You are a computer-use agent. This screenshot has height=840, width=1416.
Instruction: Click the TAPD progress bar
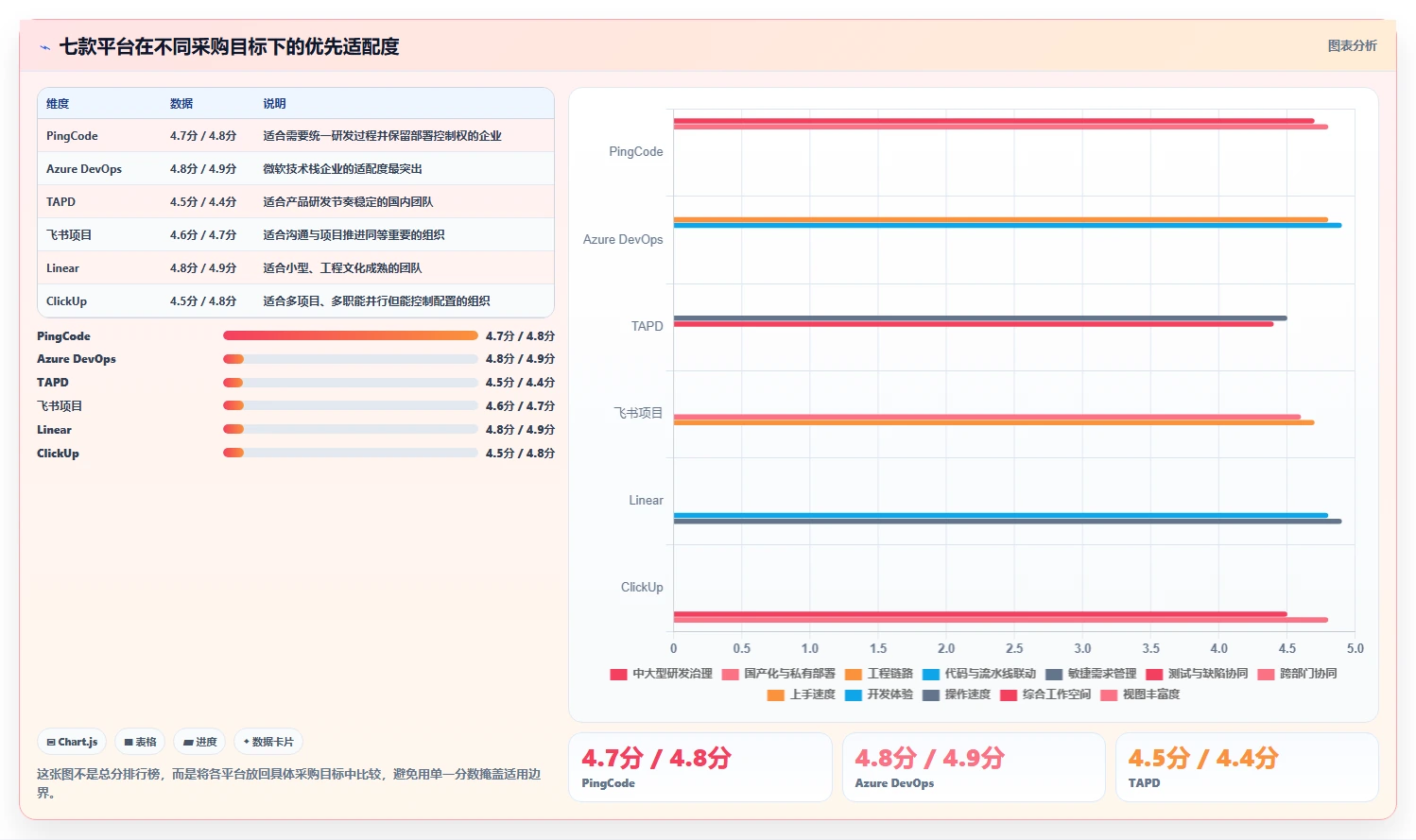click(351, 383)
